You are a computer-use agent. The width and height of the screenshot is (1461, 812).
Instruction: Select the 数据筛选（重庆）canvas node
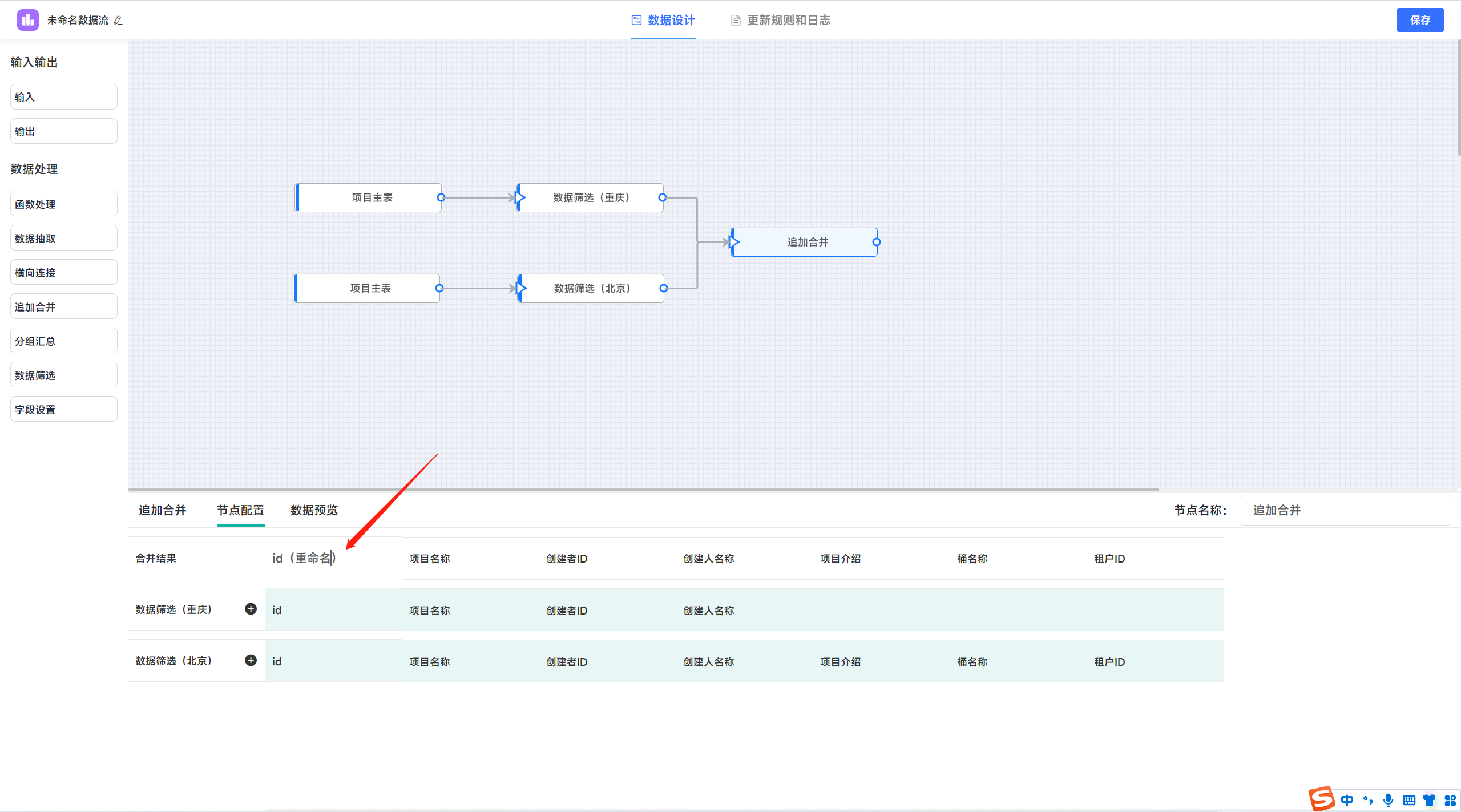tap(590, 197)
